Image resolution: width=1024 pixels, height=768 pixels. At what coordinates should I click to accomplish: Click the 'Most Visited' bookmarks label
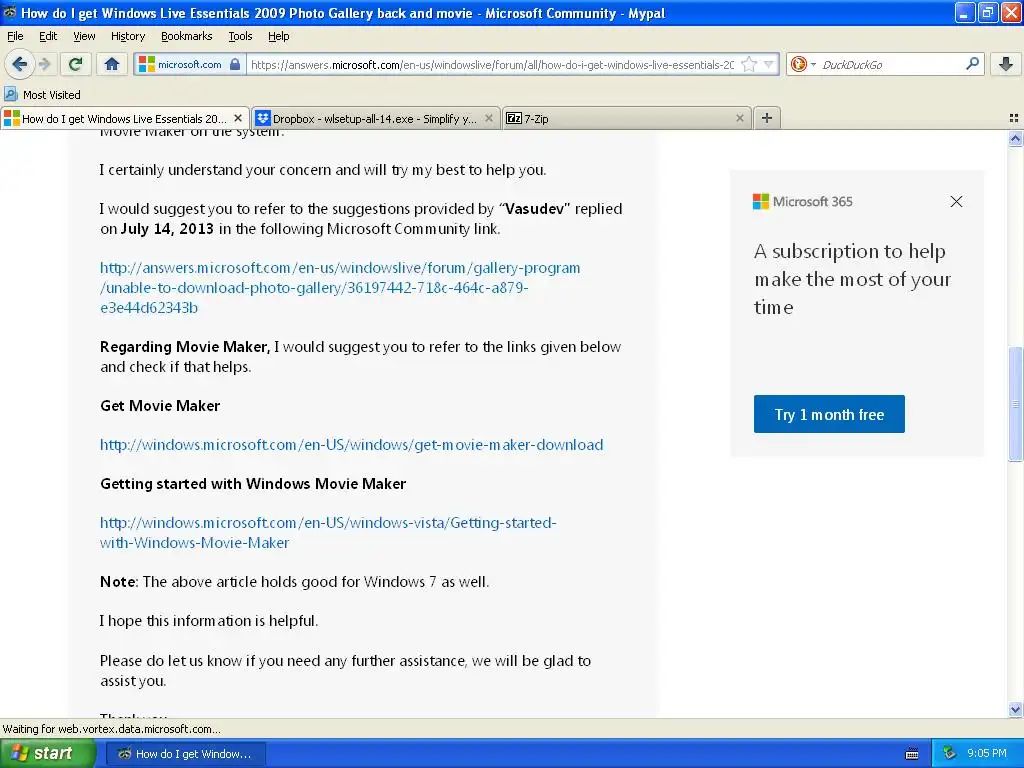click(x=52, y=95)
